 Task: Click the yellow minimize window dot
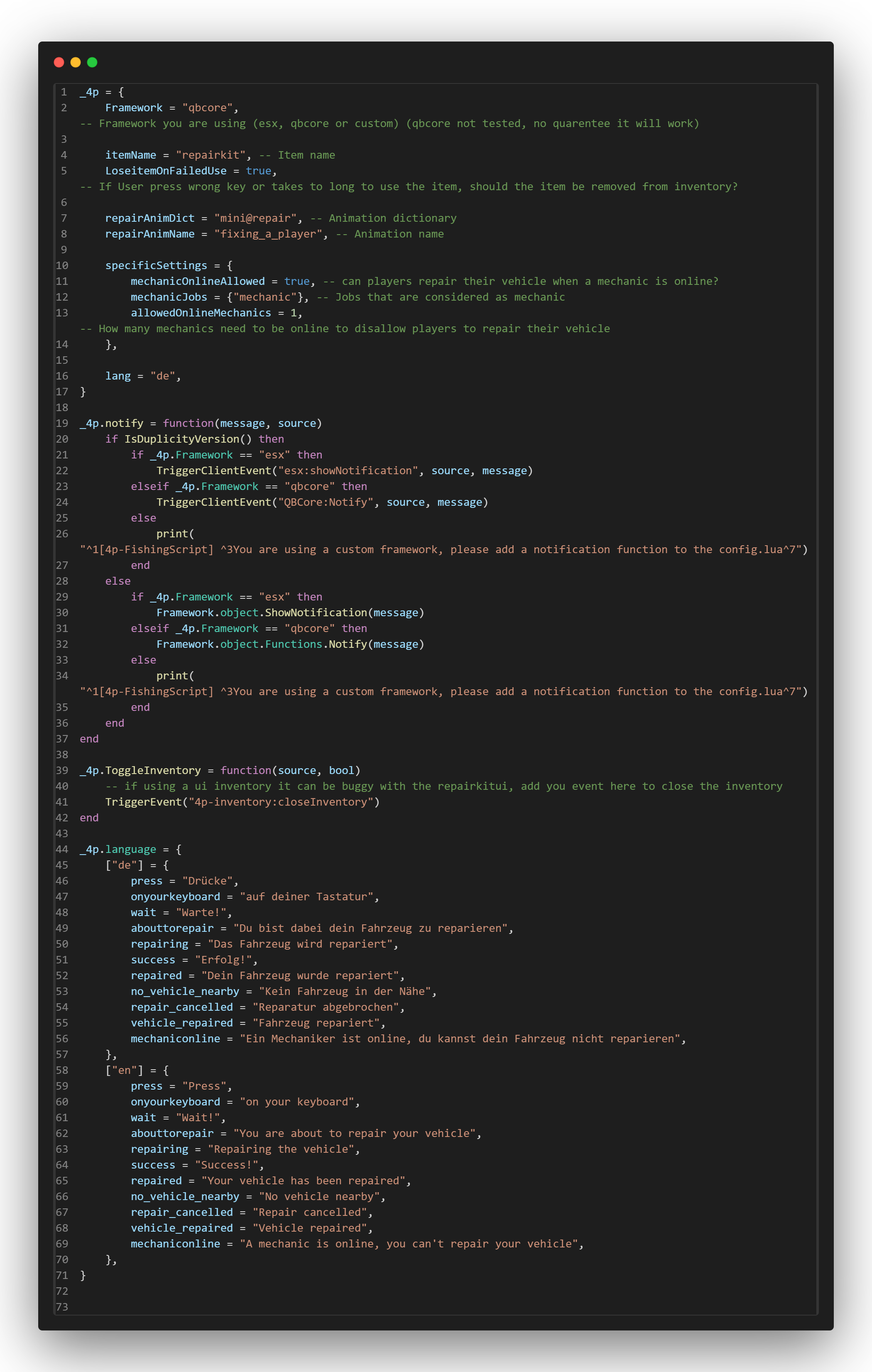click(75, 62)
